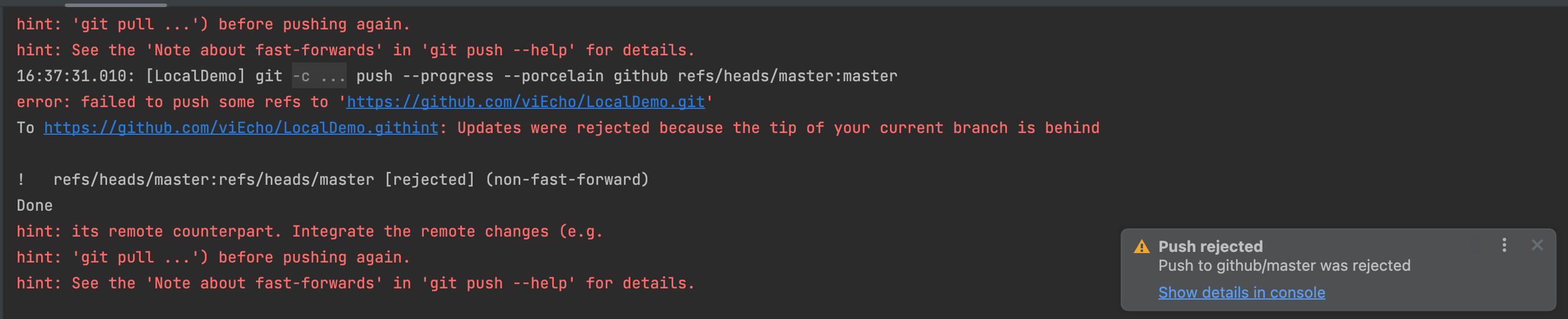Click the "hint: its remote counterpart" line
This screenshot has height=319, width=1568.
click(x=309, y=232)
